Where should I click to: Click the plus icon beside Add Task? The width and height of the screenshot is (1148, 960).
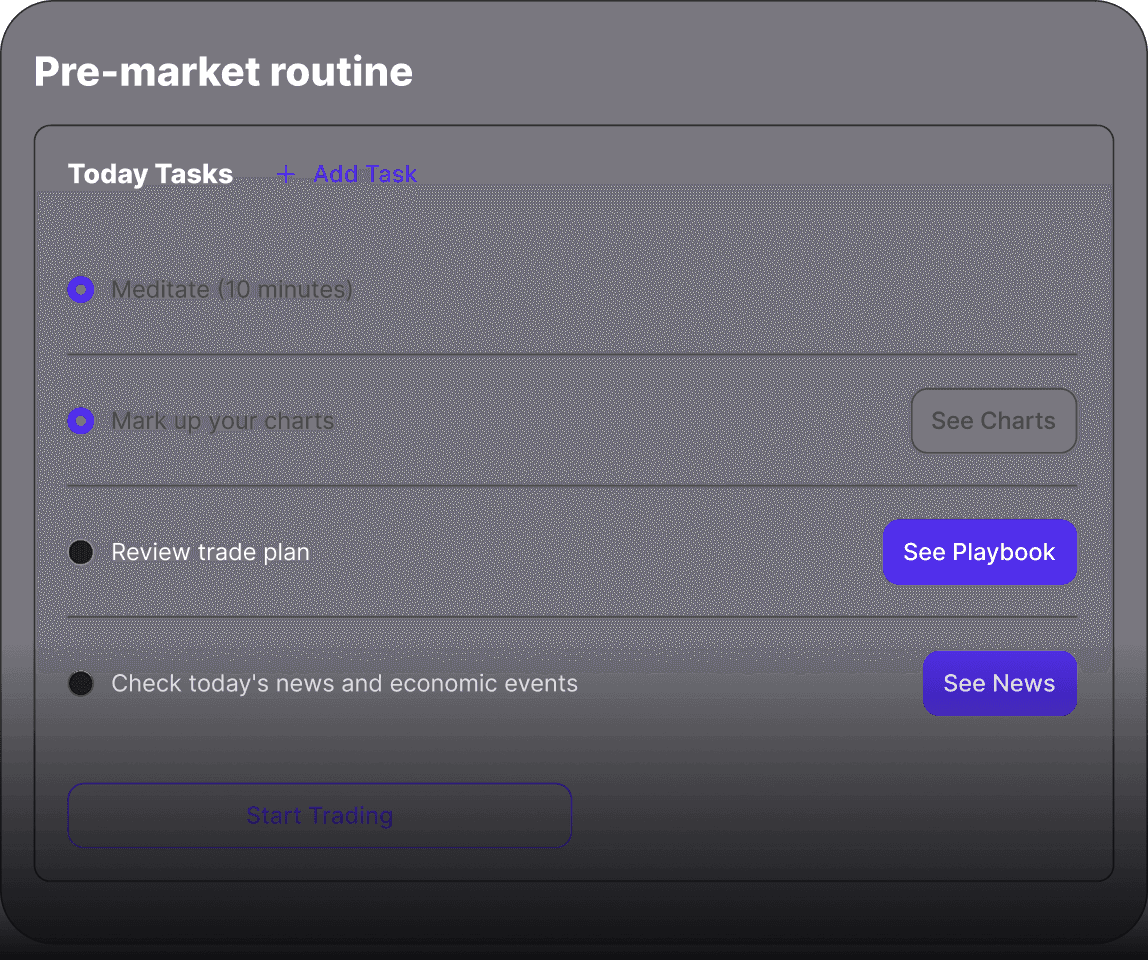point(286,174)
